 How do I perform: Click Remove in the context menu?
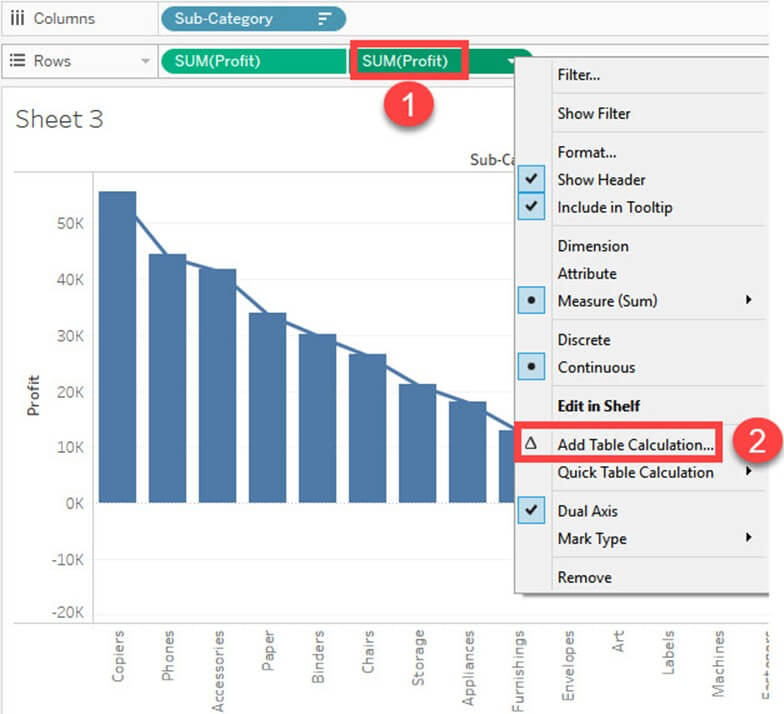click(x=584, y=577)
